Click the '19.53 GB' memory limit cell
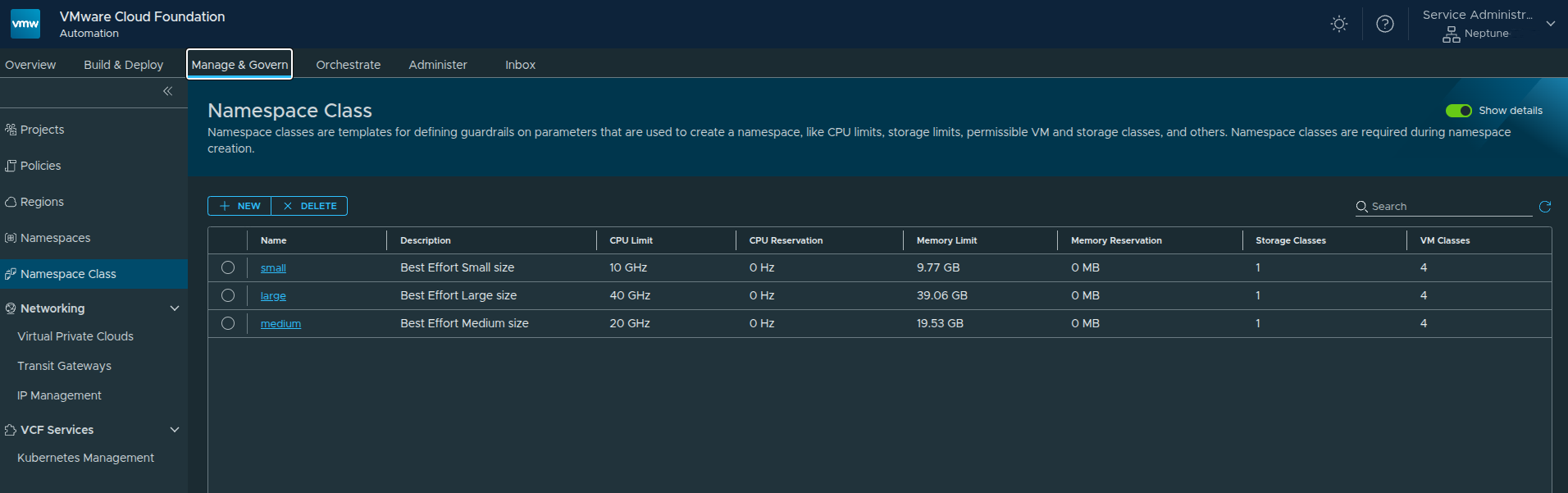Screen dimensions: 1568x493 tap(940, 323)
